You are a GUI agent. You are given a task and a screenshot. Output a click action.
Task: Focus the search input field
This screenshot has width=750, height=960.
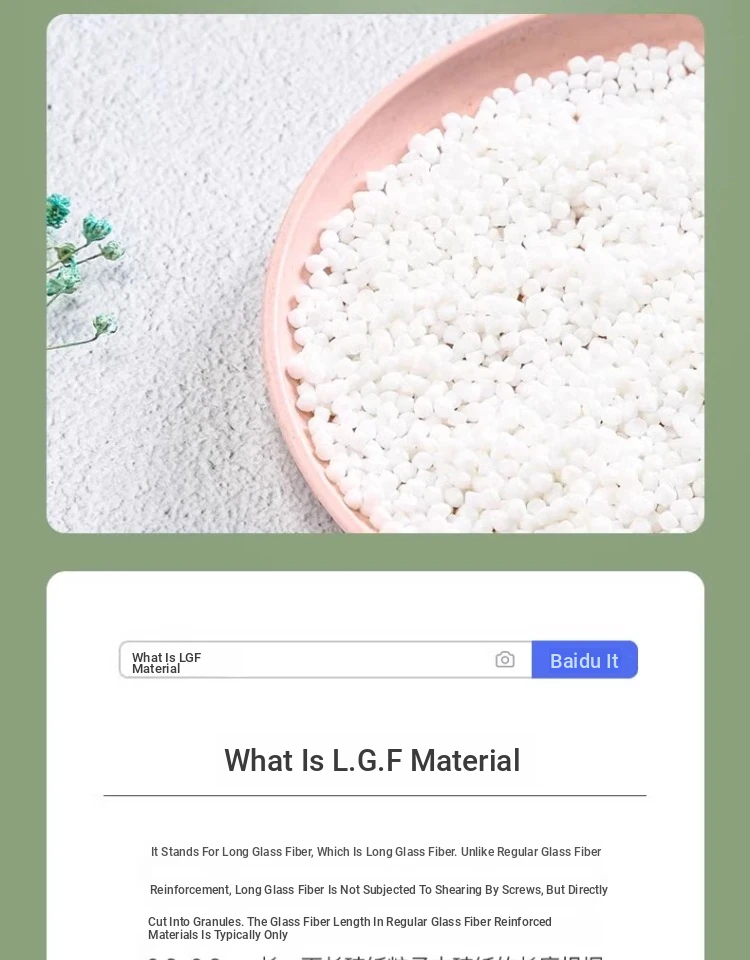point(326,660)
